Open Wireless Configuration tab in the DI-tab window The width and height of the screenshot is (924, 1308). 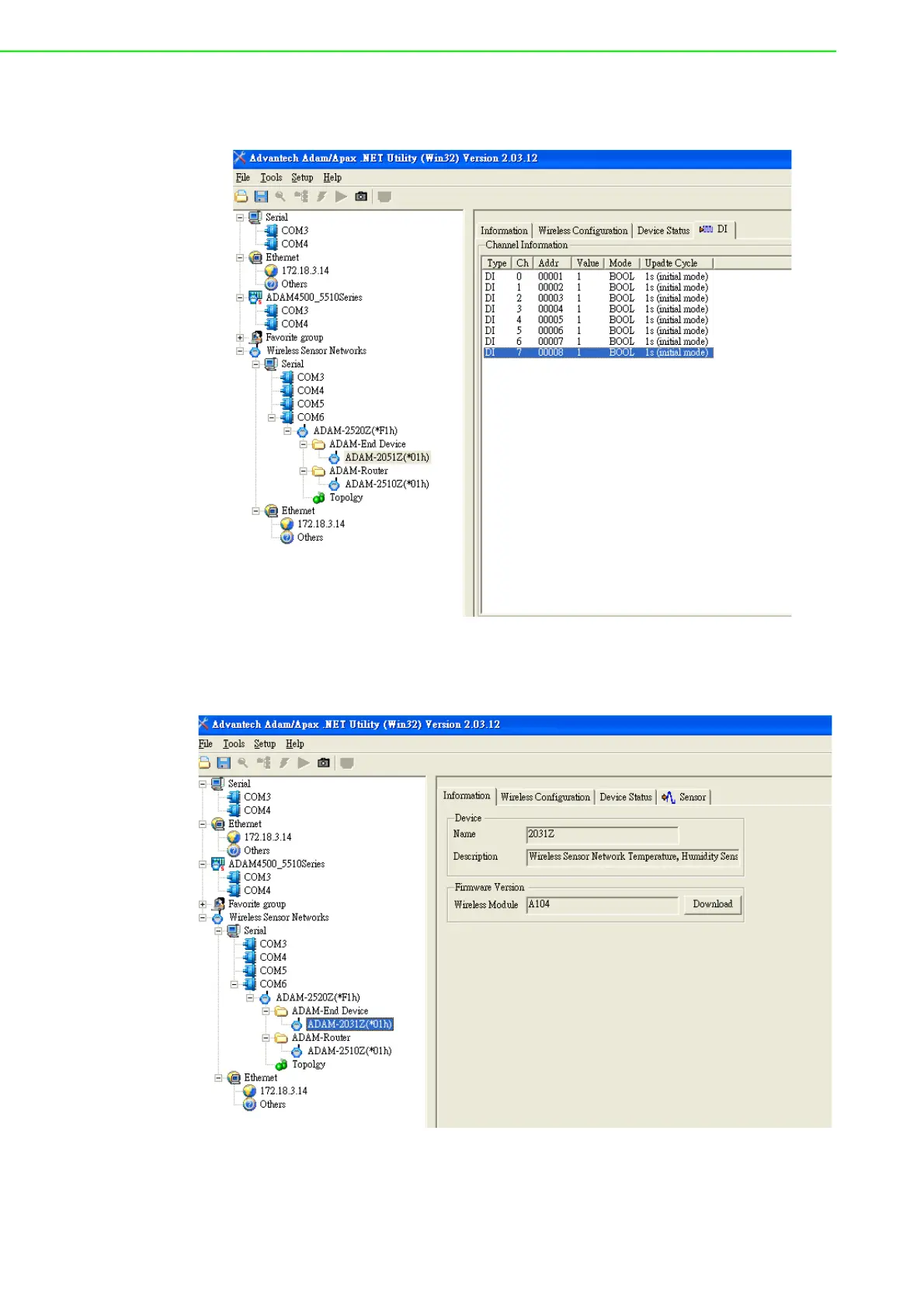[583, 231]
